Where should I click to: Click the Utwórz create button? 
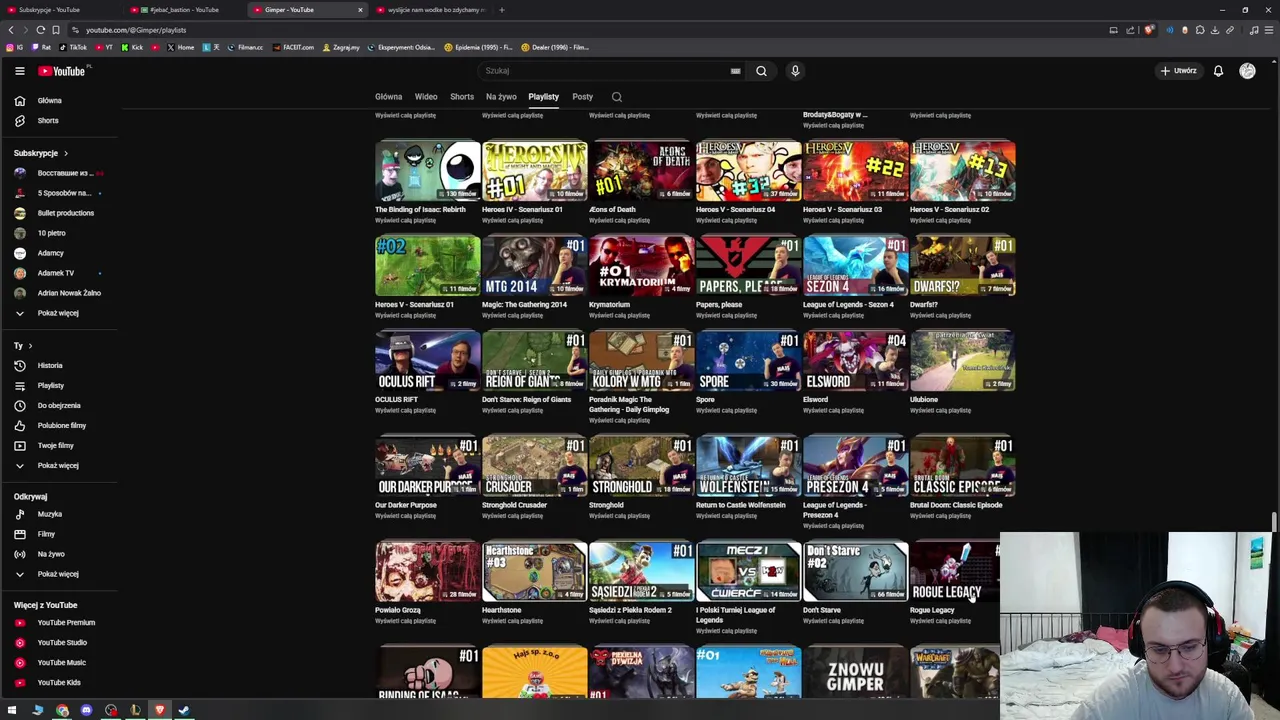click(x=1179, y=71)
